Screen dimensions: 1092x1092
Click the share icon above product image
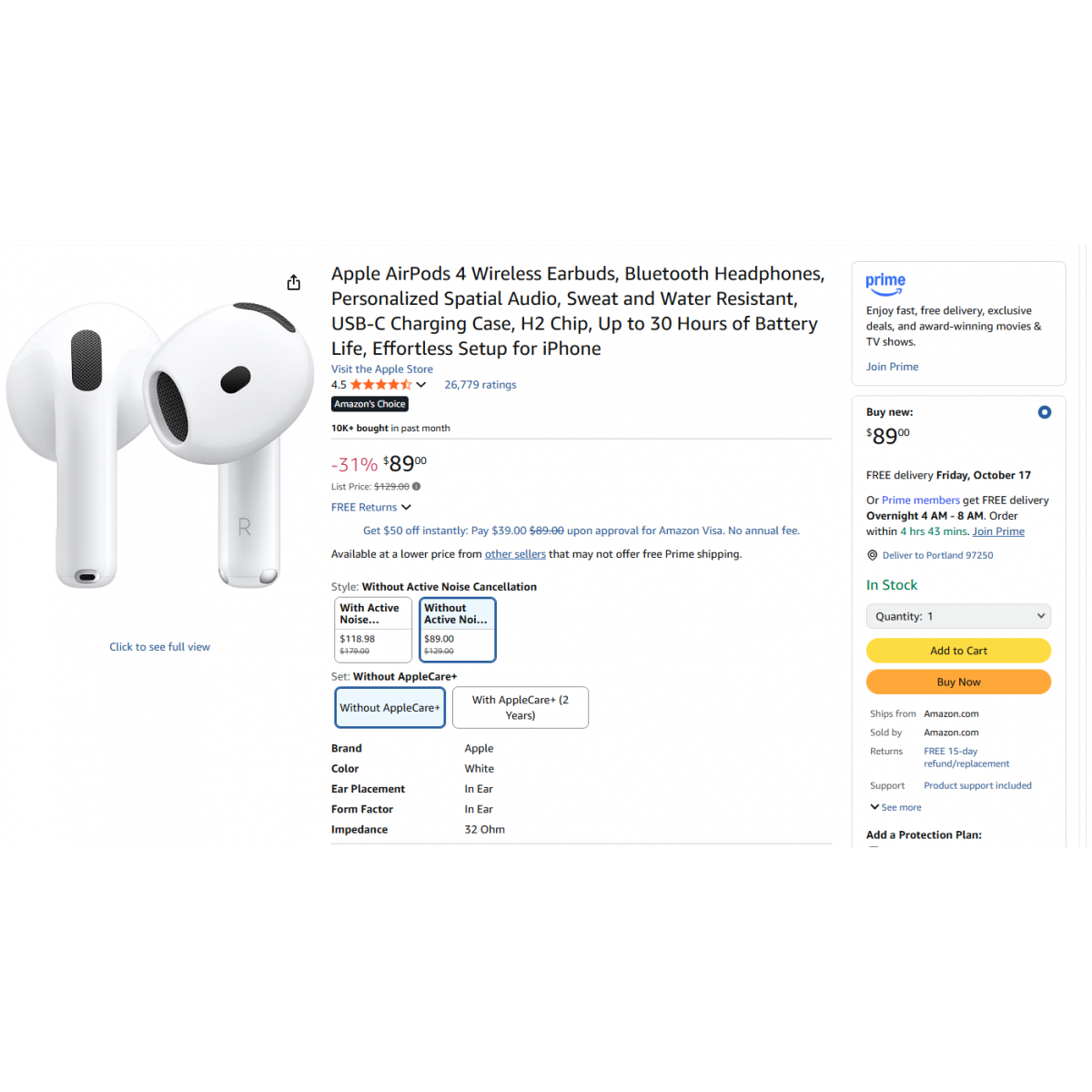tap(293, 282)
